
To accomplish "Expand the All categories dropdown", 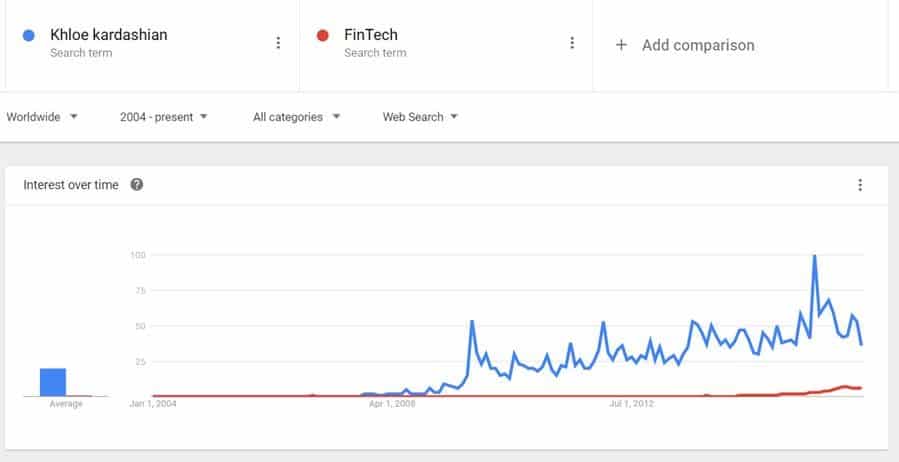I will [296, 117].
